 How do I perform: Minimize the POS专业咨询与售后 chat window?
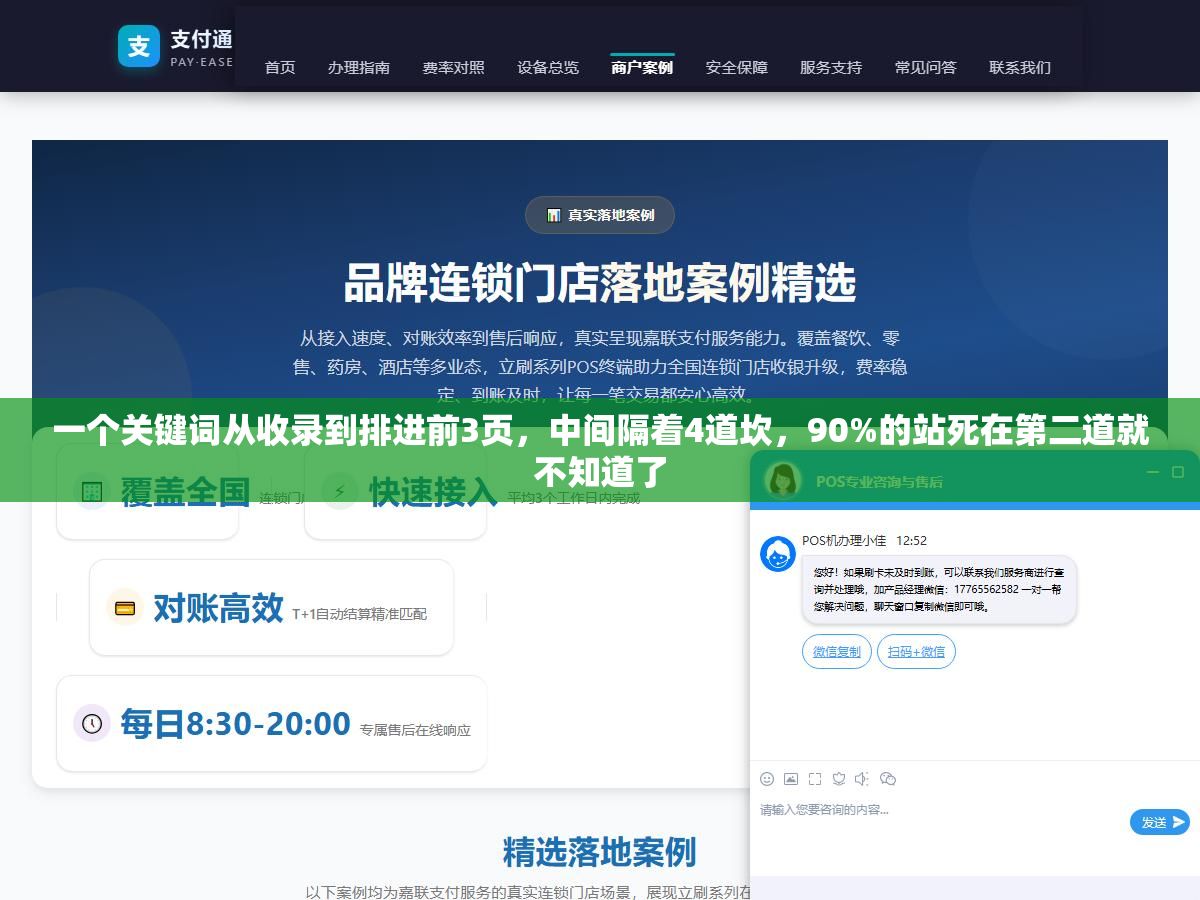pos(1152,472)
